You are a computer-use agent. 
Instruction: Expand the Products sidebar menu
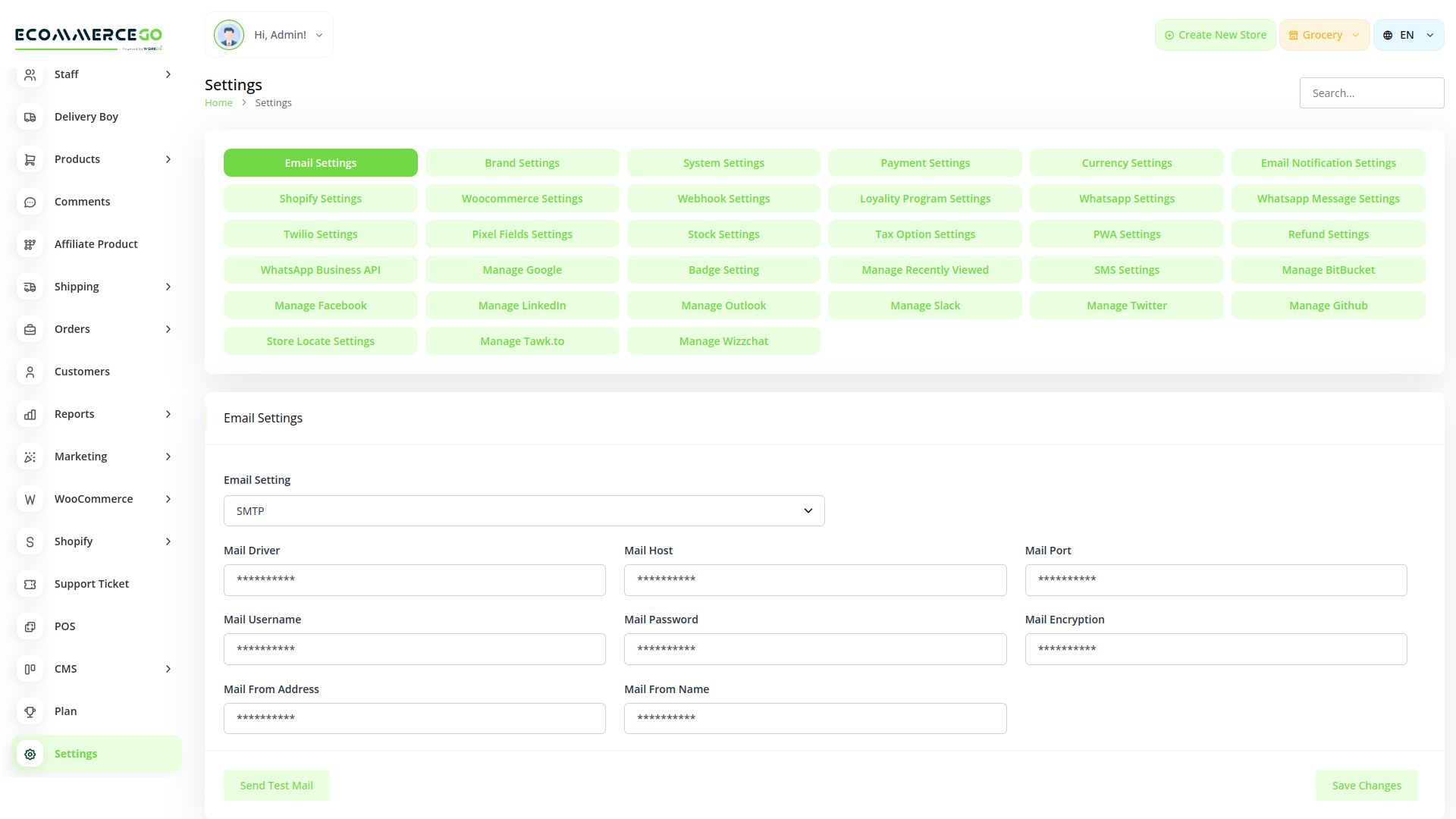[168, 159]
